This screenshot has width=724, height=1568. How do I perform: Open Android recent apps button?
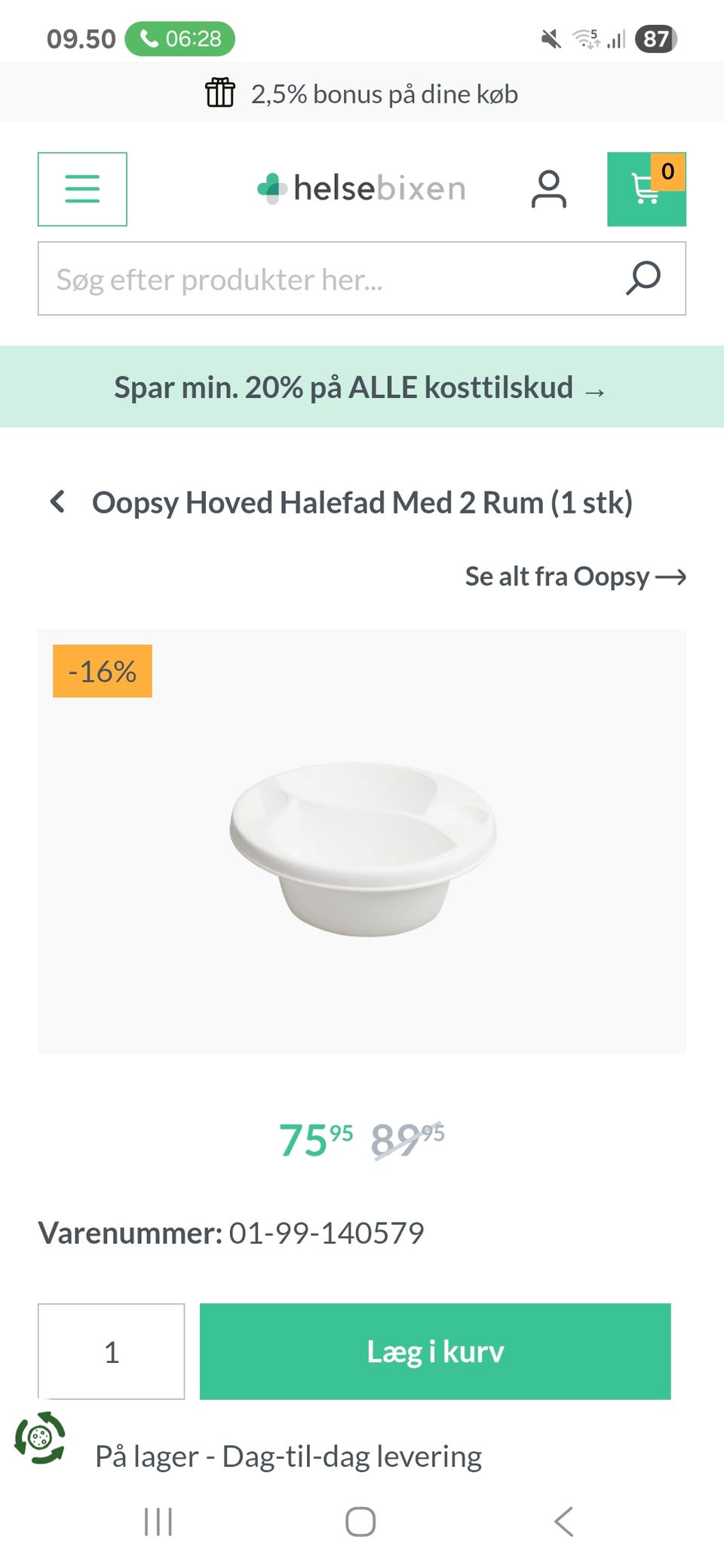click(158, 1521)
